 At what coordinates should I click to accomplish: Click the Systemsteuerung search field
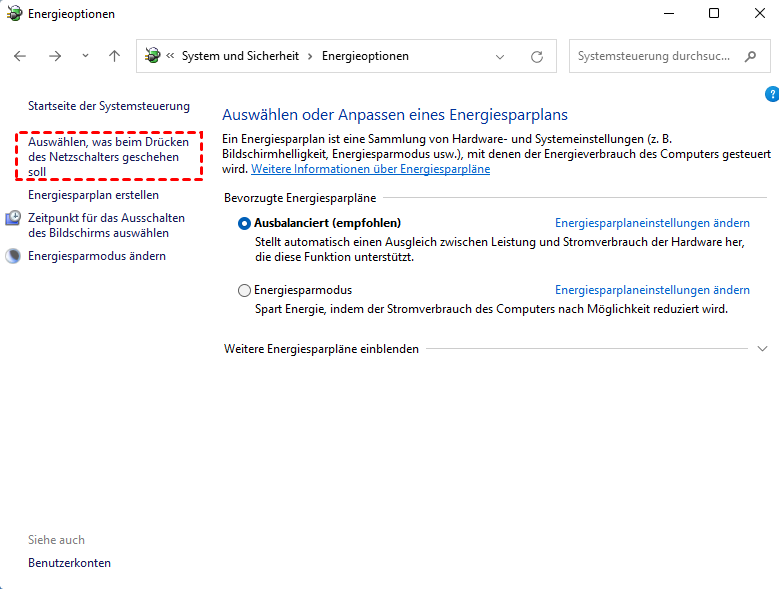click(x=670, y=56)
